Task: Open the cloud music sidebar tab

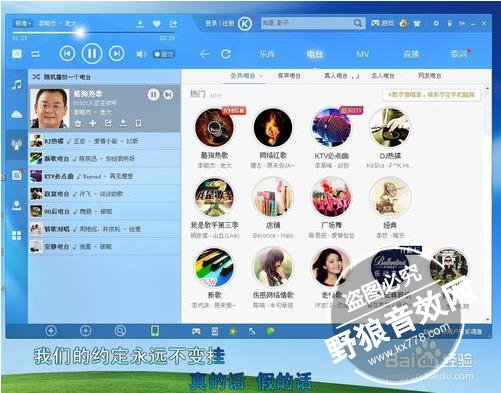Action: [17, 115]
